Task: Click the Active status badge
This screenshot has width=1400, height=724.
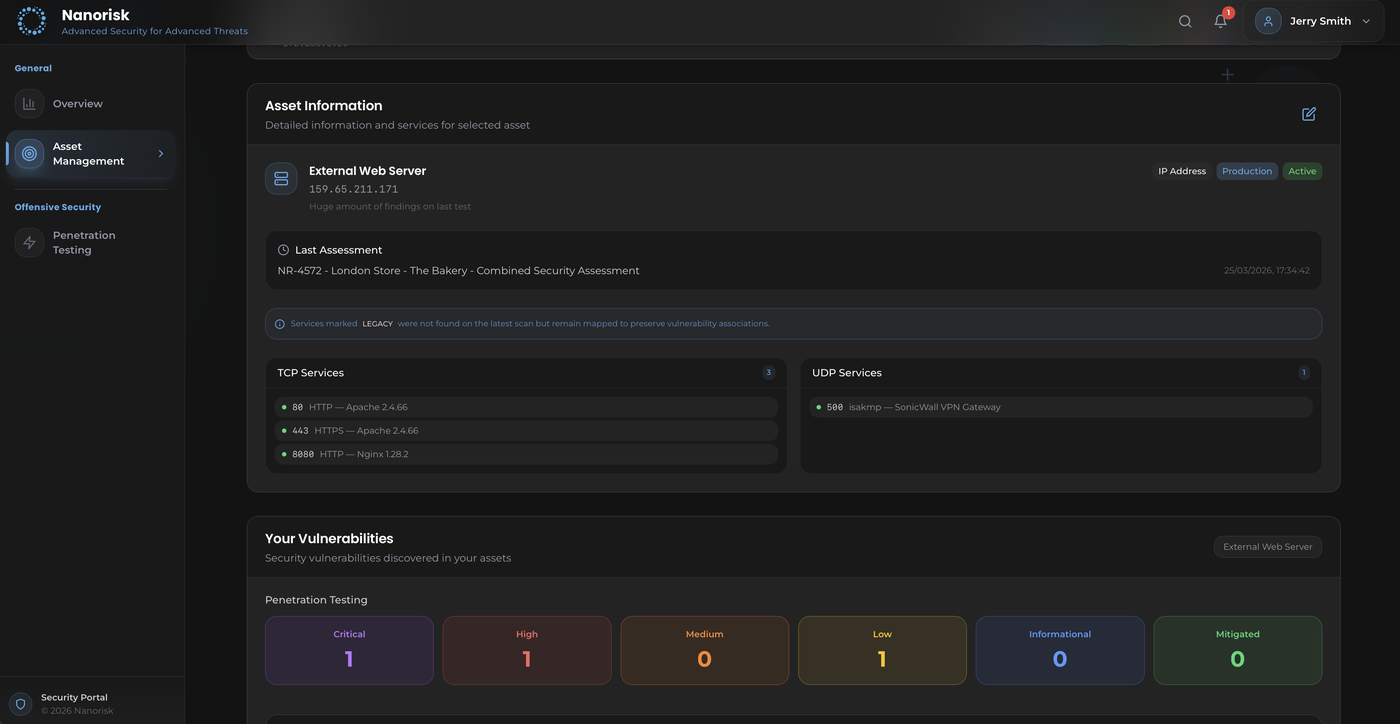Action: pos(1302,171)
